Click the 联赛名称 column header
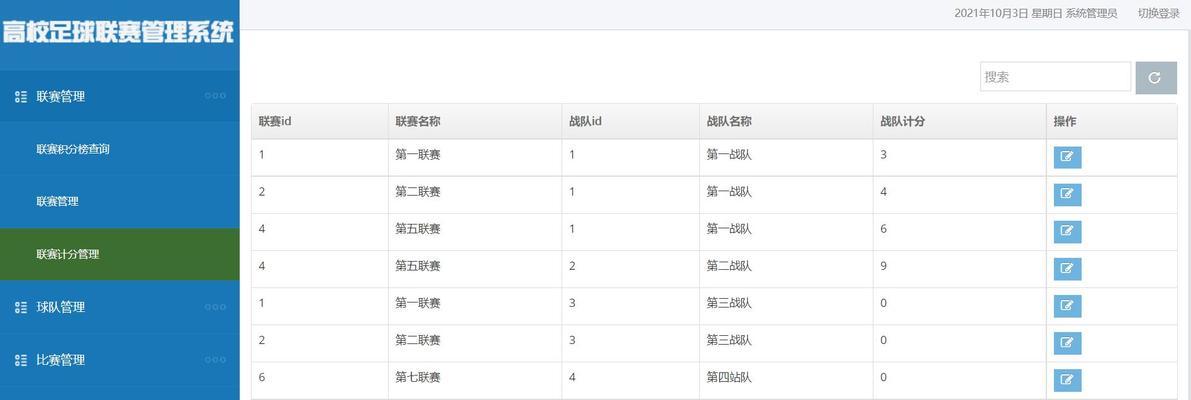Image resolution: width=1191 pixels, height=400 pixels. click(x=418, y=121)
